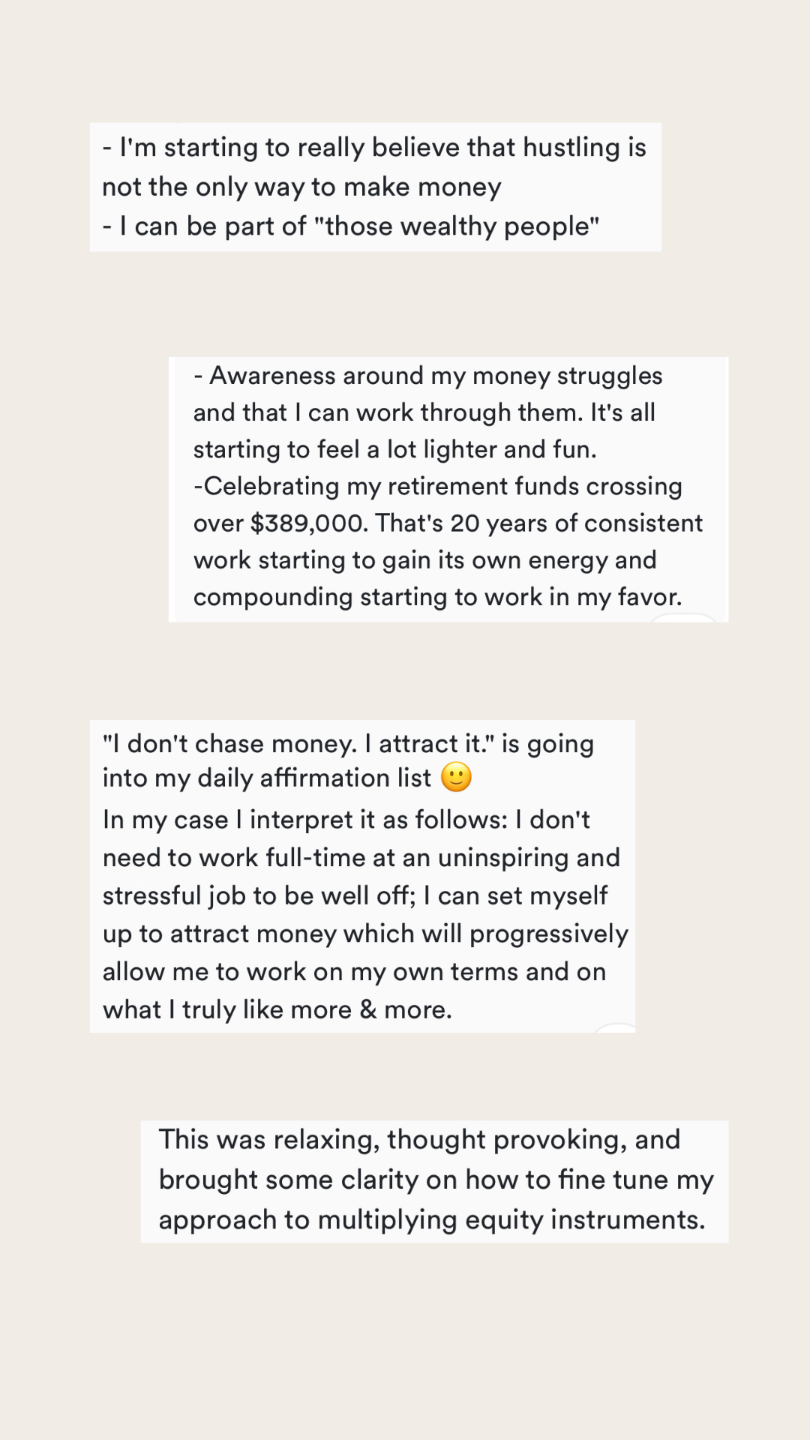Click "-Celebrating my retirement funds crossing" line

pos(438,487)
